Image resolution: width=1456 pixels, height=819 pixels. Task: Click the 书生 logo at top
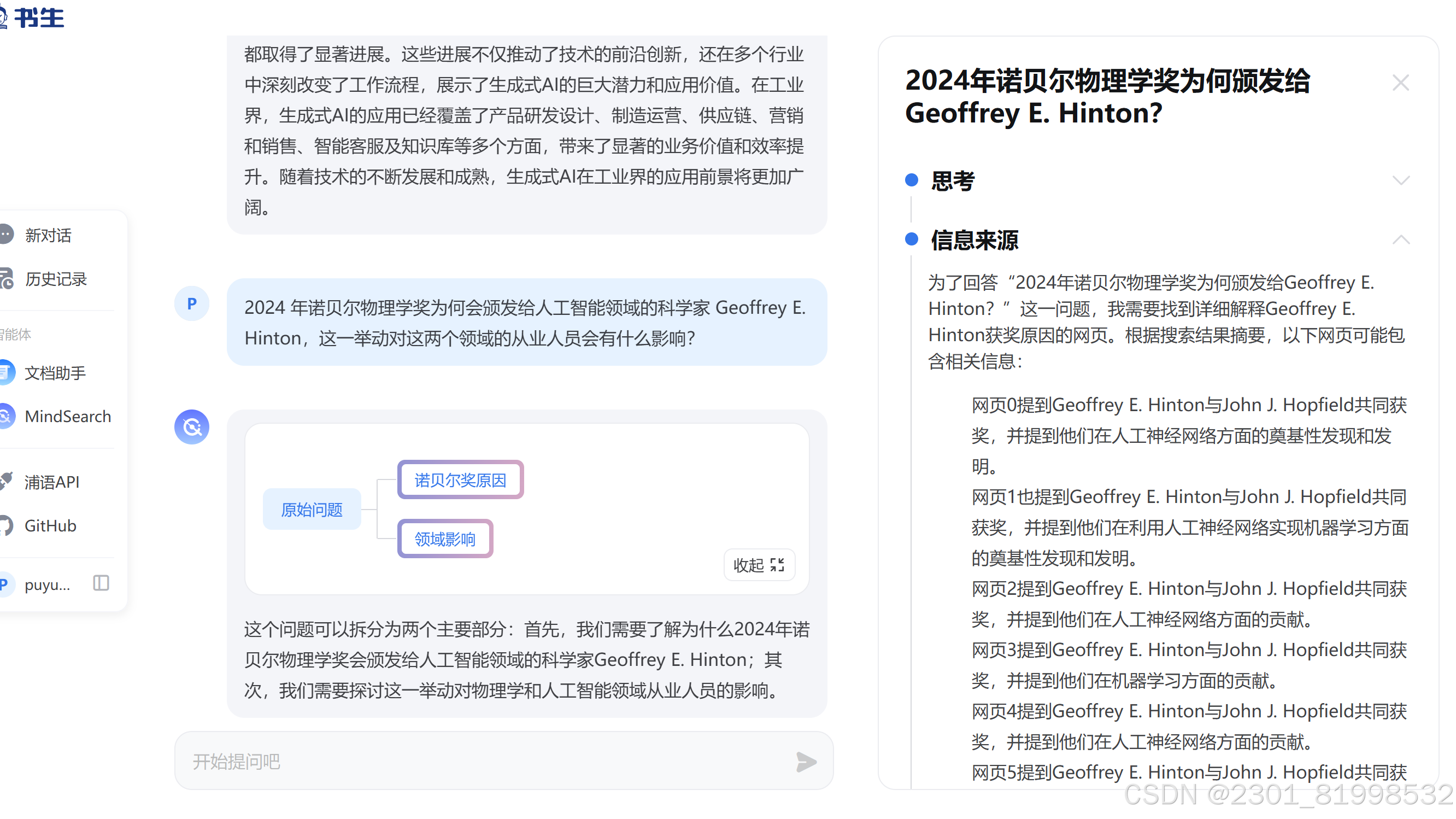[x=34, y=17]
